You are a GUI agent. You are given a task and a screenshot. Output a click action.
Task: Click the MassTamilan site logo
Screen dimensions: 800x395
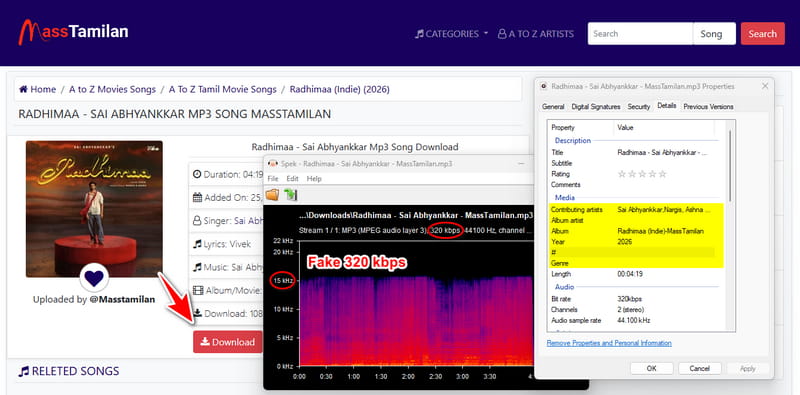(73, 33)
